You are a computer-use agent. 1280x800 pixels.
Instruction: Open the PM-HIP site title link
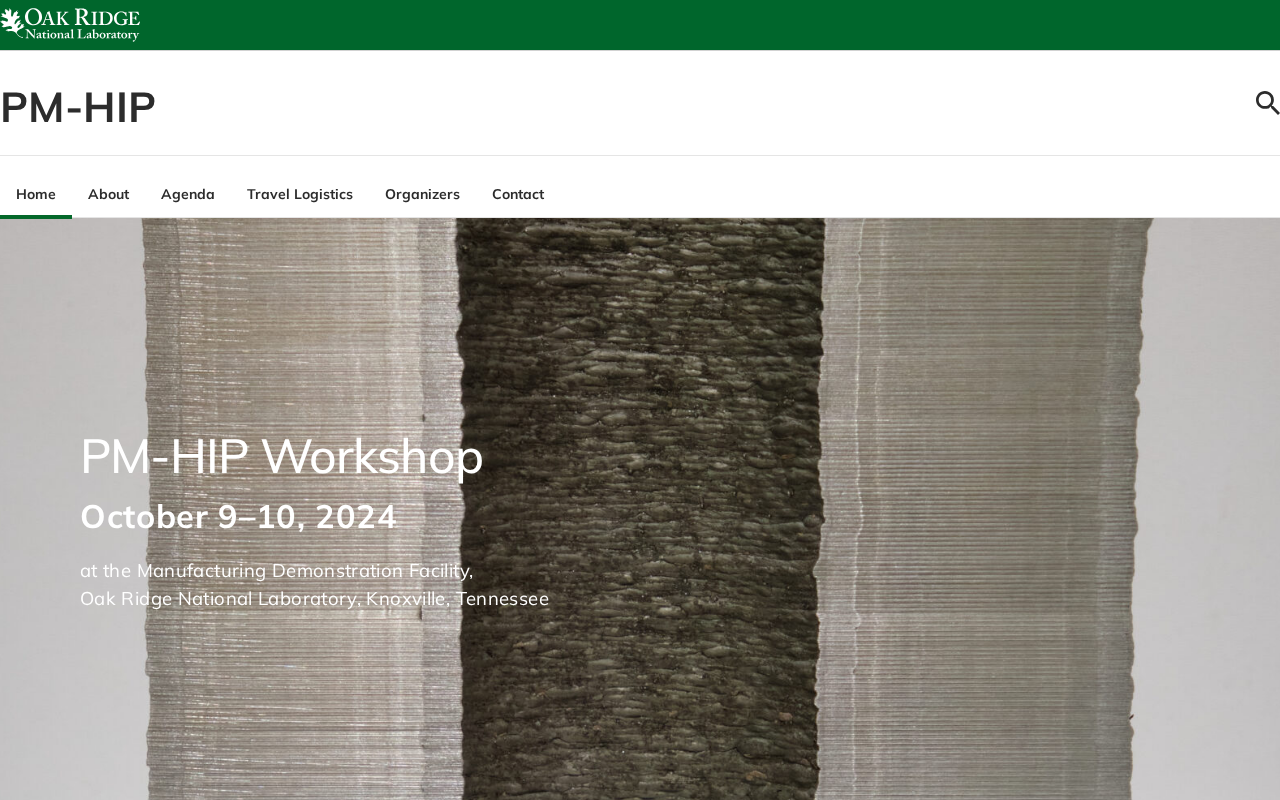(78, 107)
